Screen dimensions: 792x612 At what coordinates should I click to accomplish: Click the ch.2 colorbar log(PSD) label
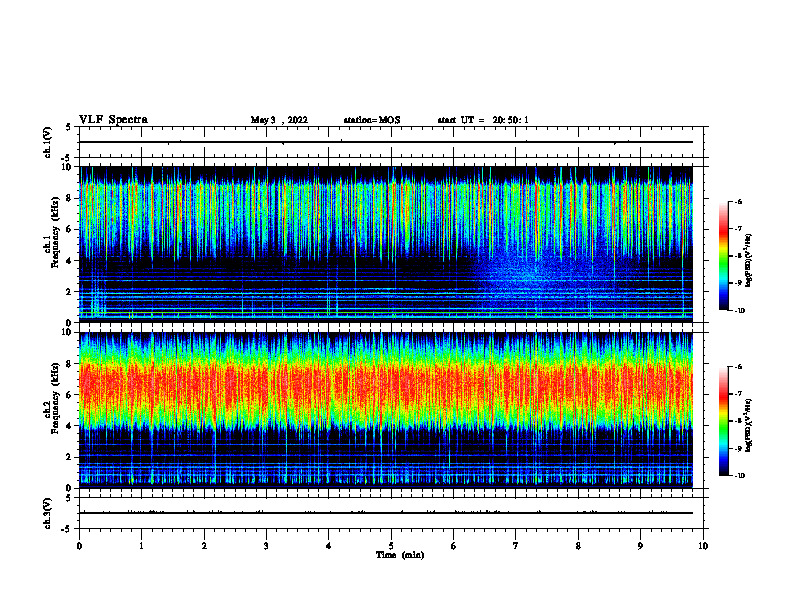(749, 426)
